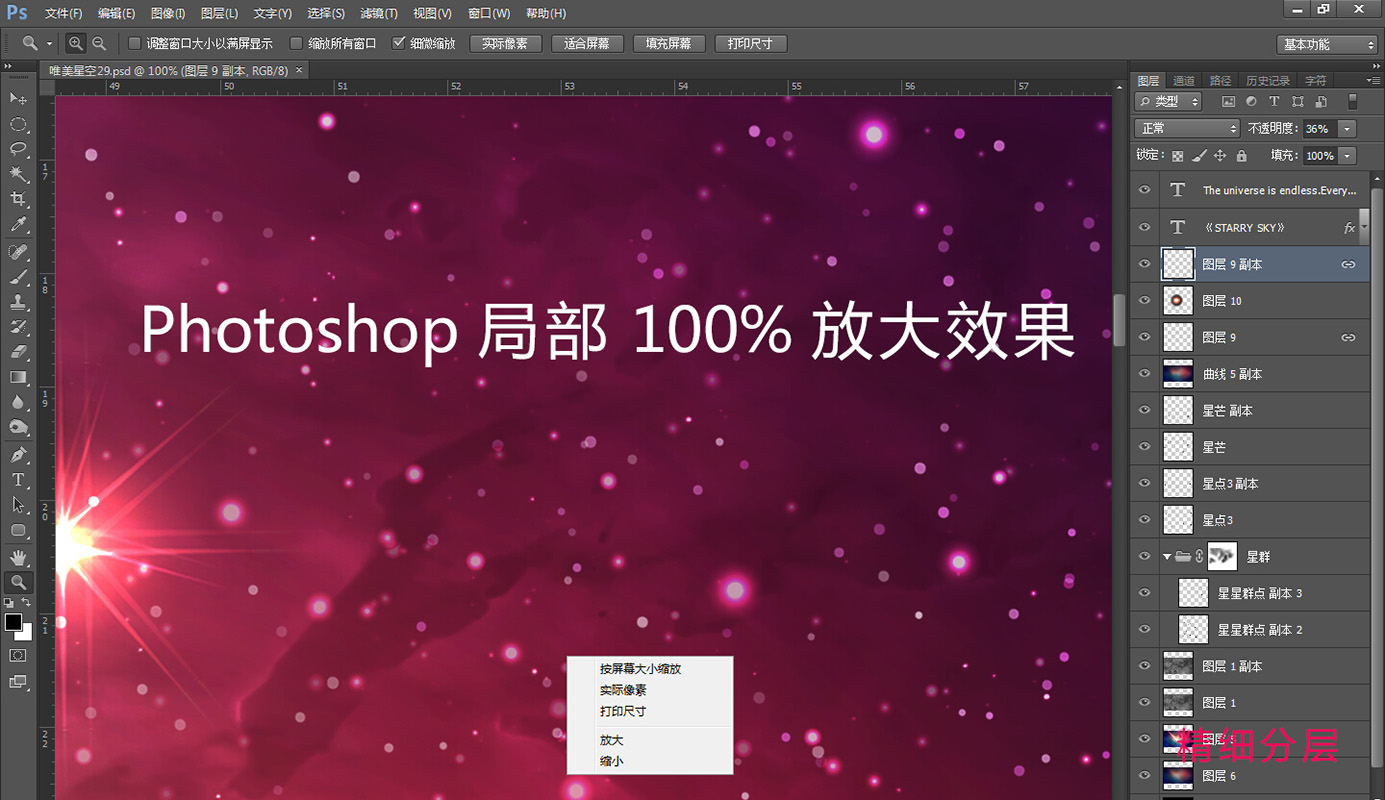Choose the Zoom In mode in options bar
Image resolution: width=1385 pixels, height=800 pixels.
pyautogui.click(x=76, y=44)
